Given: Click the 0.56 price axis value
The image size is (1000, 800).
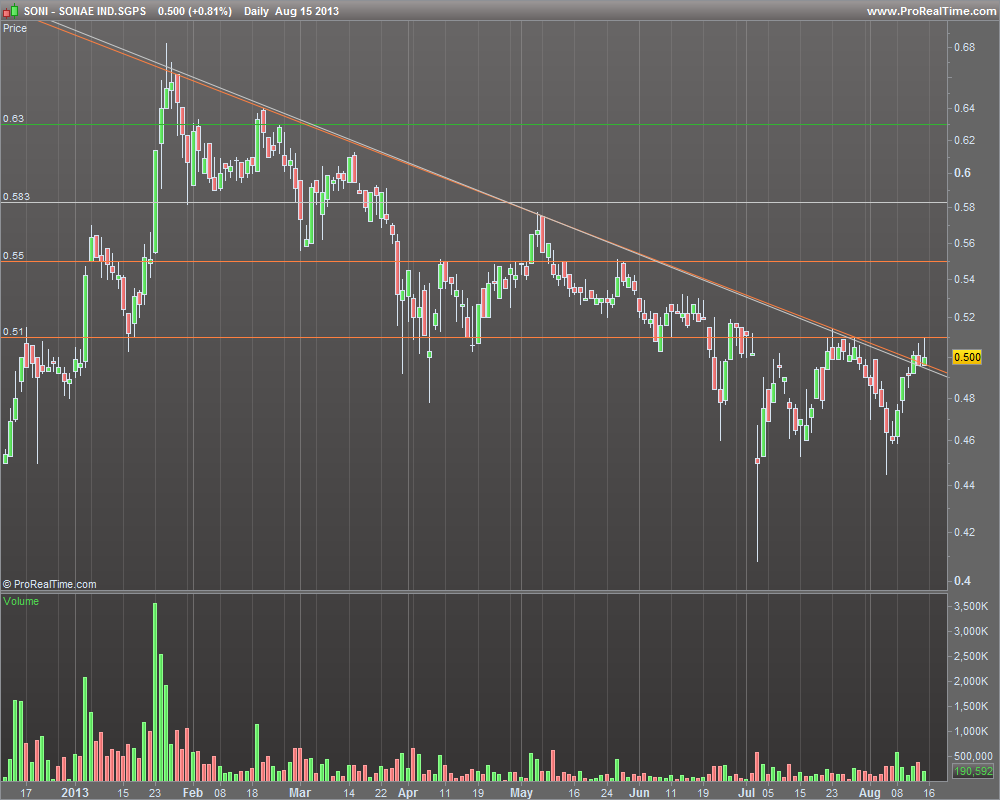Looking at the screenshot, I should pos(965,243).
